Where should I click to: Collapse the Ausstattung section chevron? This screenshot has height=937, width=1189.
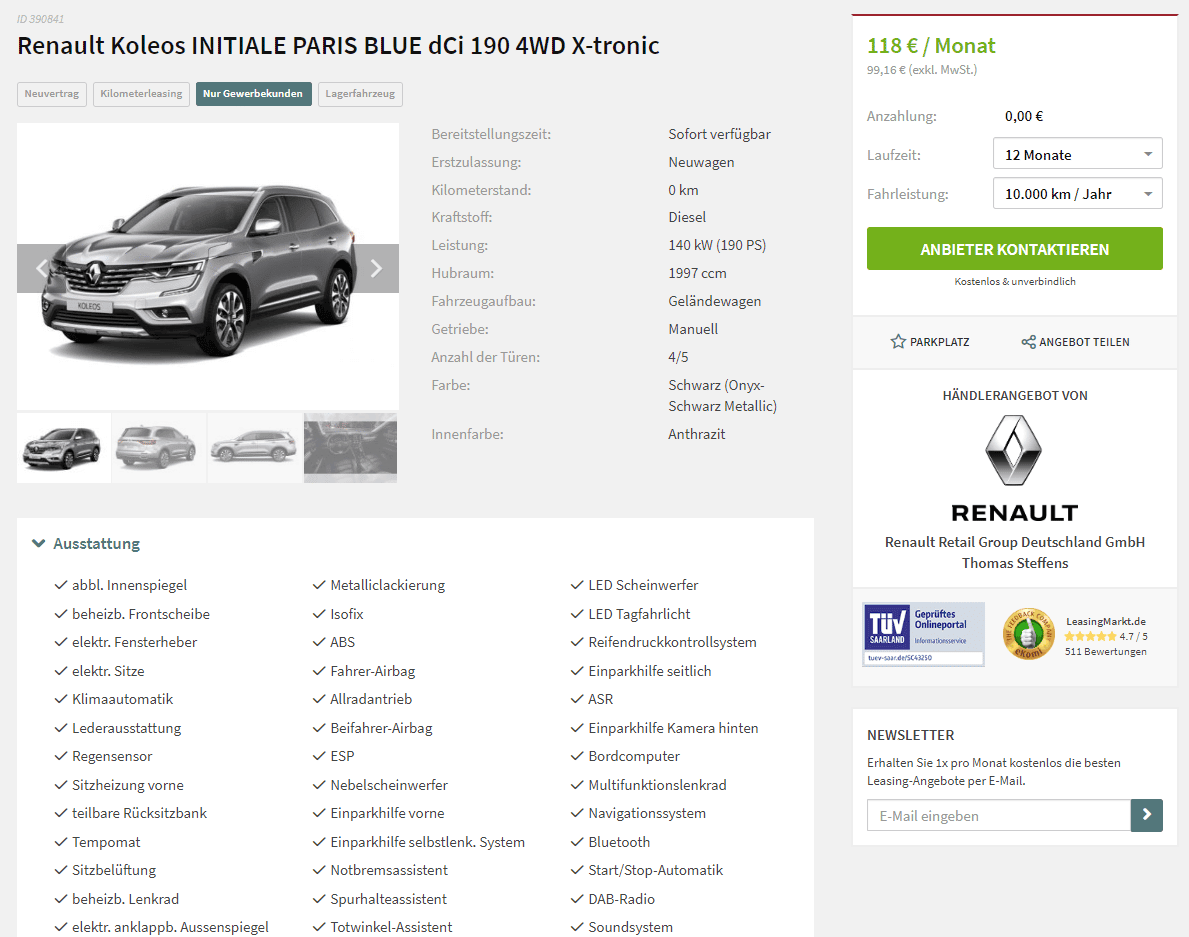tap(39, 544)
